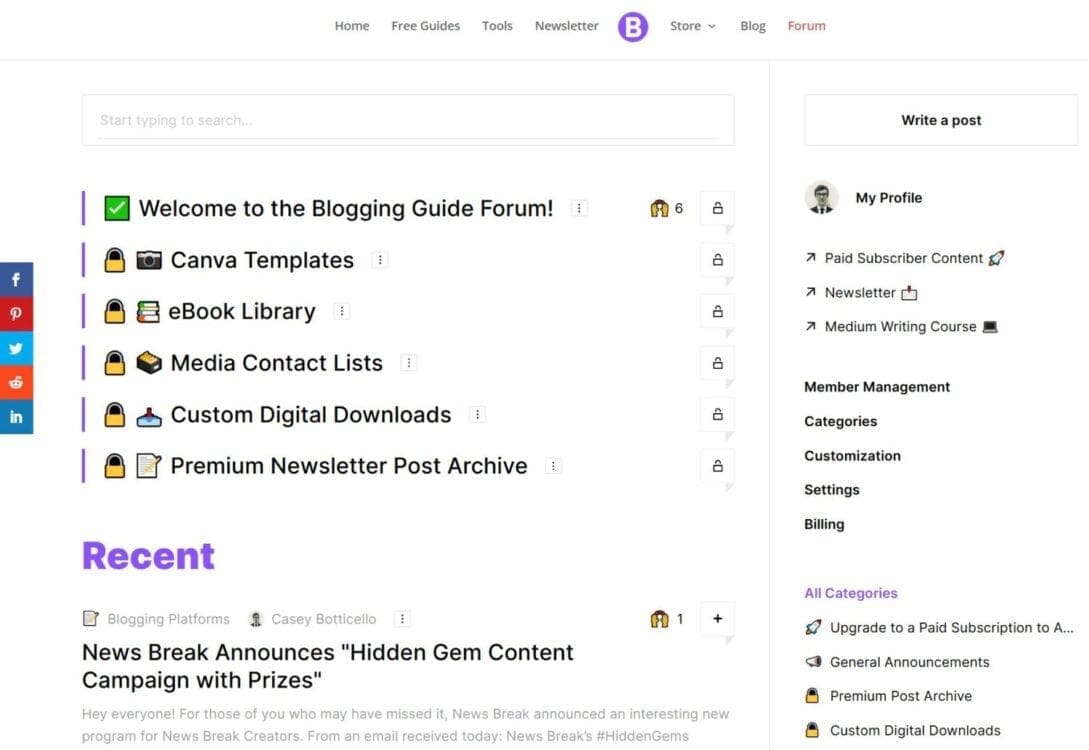The width and height of the screenshot is (1089, 750).
Task: Open options menu for Welcome to the Blogging Guide Forum
Action: 579,208
